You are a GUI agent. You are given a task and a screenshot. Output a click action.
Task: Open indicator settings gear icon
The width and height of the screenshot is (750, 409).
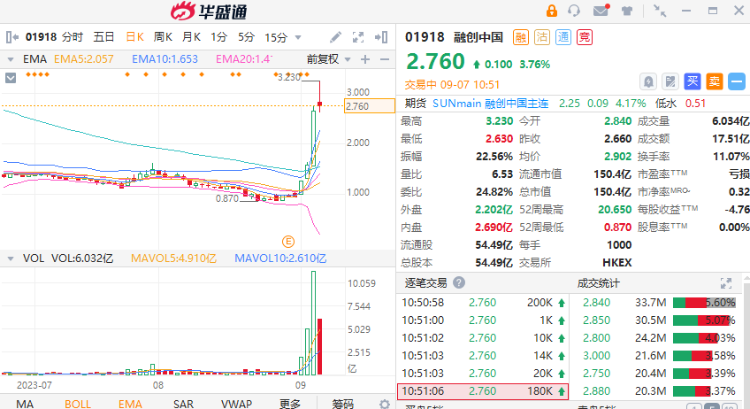384,404
